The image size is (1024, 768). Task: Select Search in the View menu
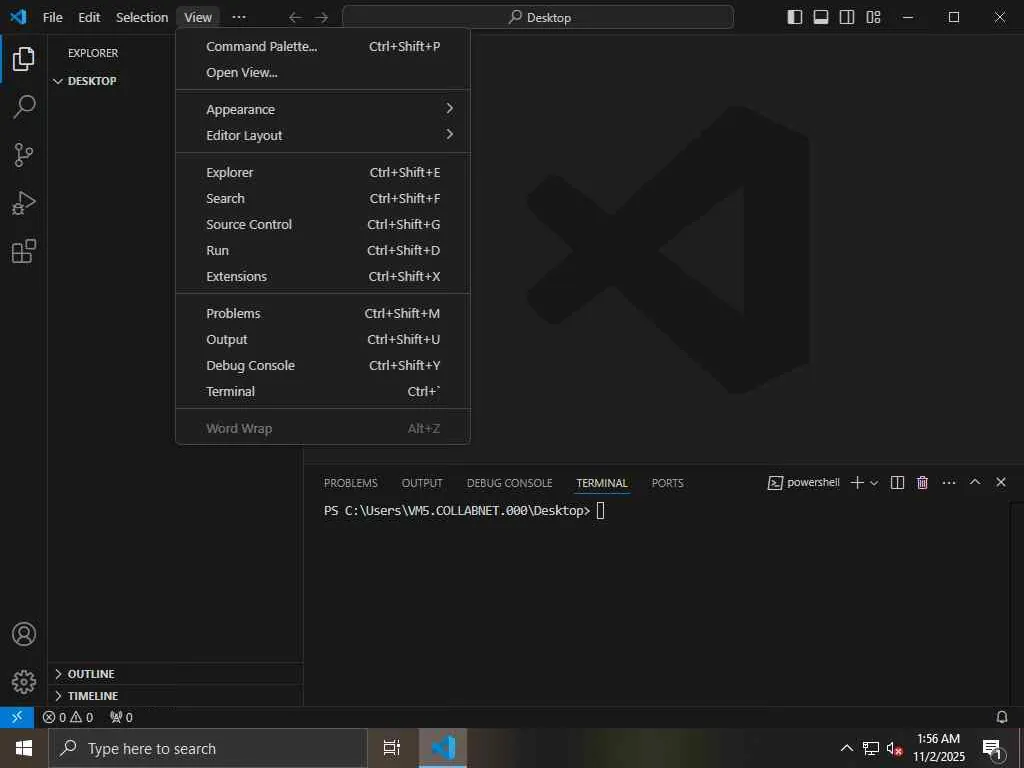point(323,199)
